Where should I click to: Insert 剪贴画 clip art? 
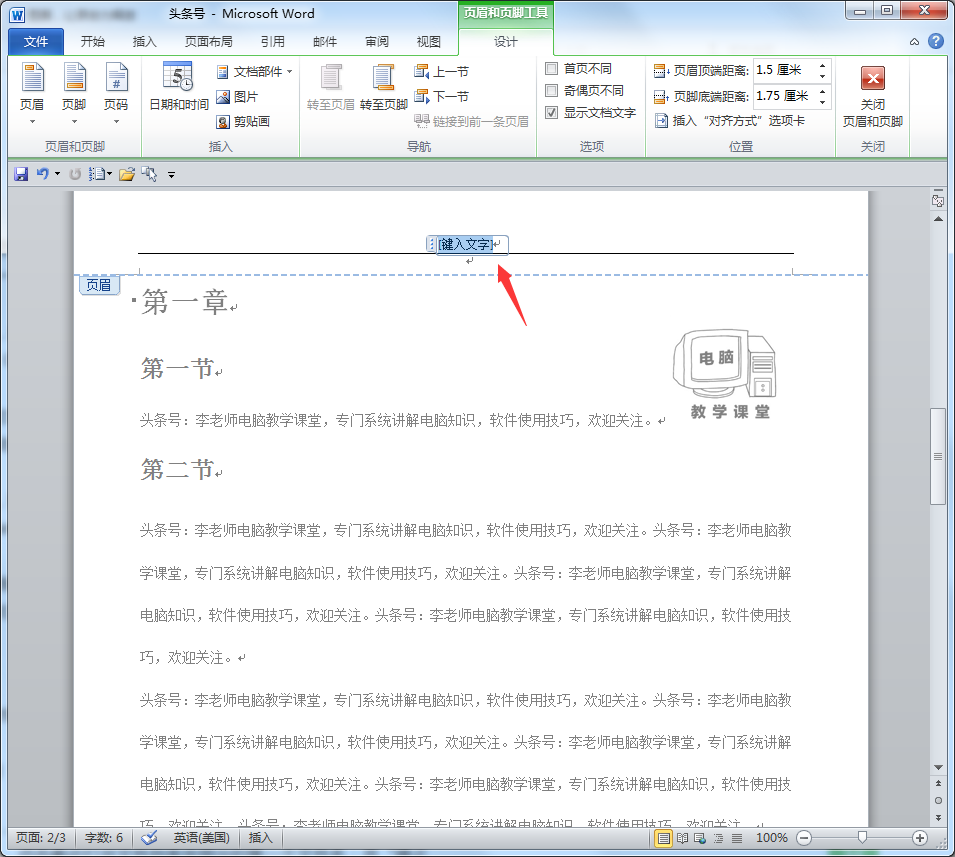pyautogui.click(x=243, y=122)
